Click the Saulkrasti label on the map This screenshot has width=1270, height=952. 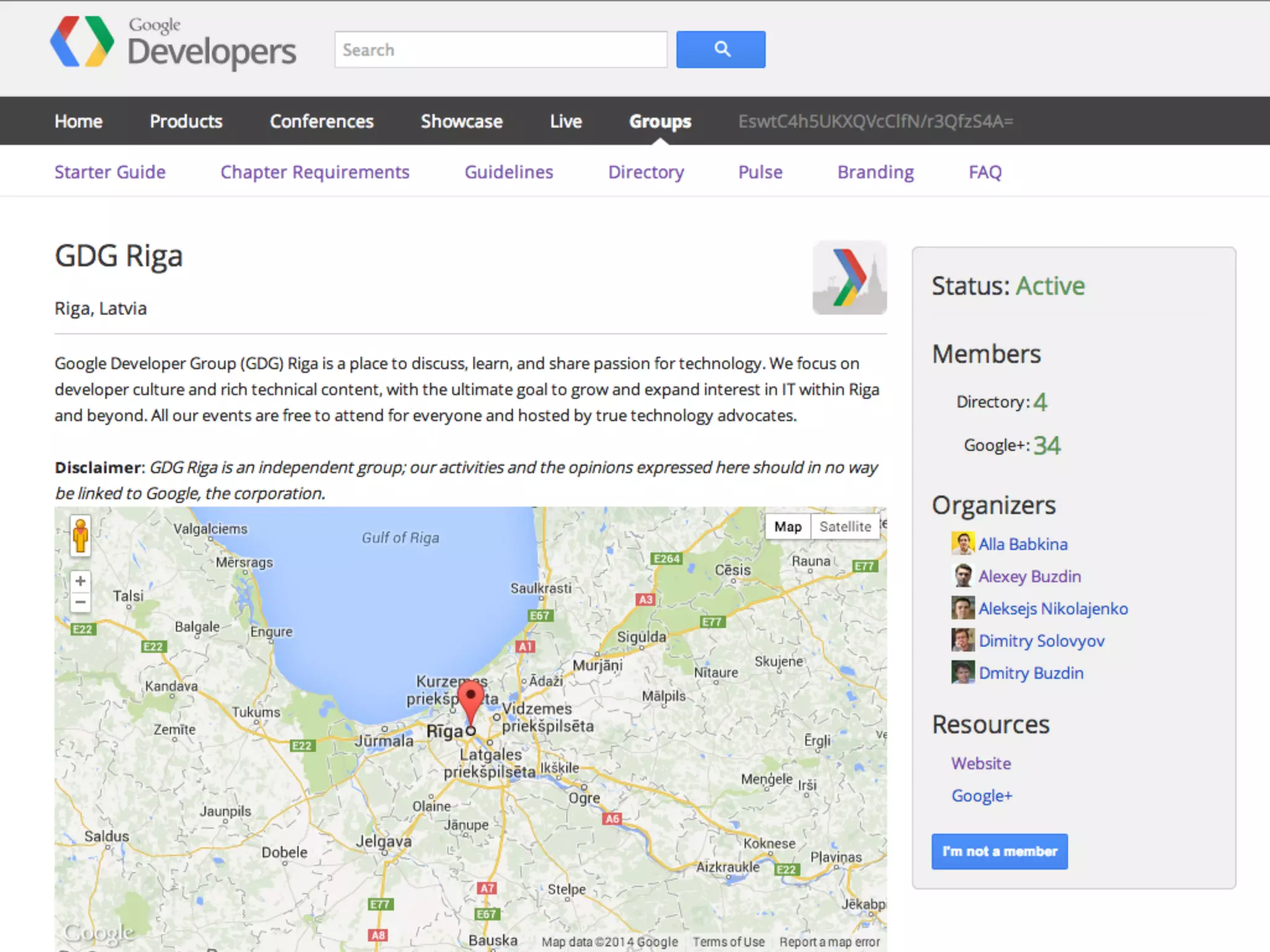pyautogui.click(x=541, y=588)
